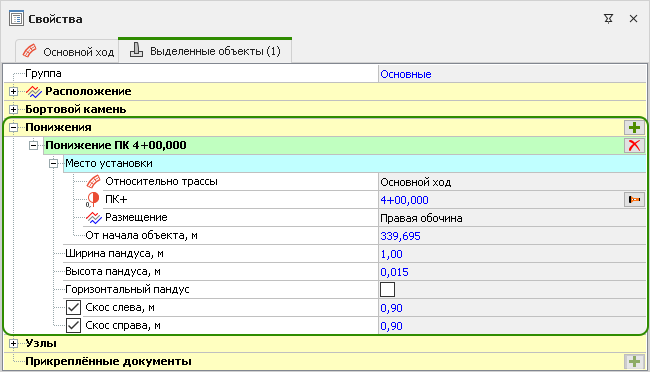Select the Размещение label
Viewport: 650px width, 372px height.
pos(136,217)
